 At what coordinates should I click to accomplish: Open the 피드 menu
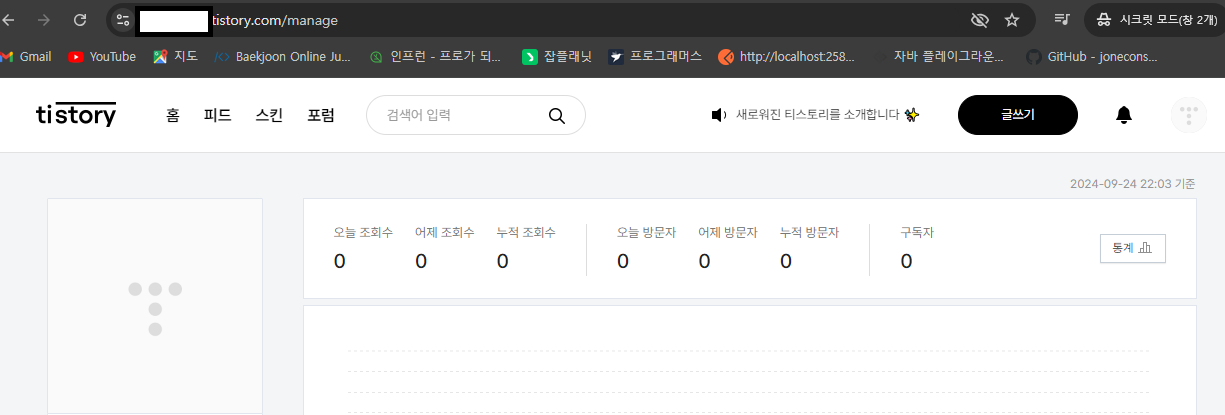point(217,115)
